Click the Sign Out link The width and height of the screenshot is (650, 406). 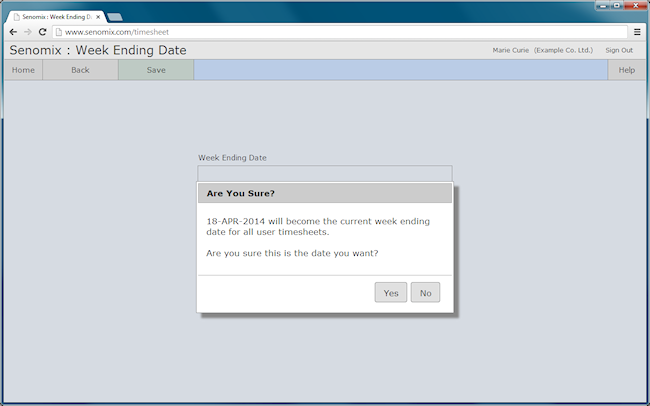pyautogui.click(x=619, y=50)
